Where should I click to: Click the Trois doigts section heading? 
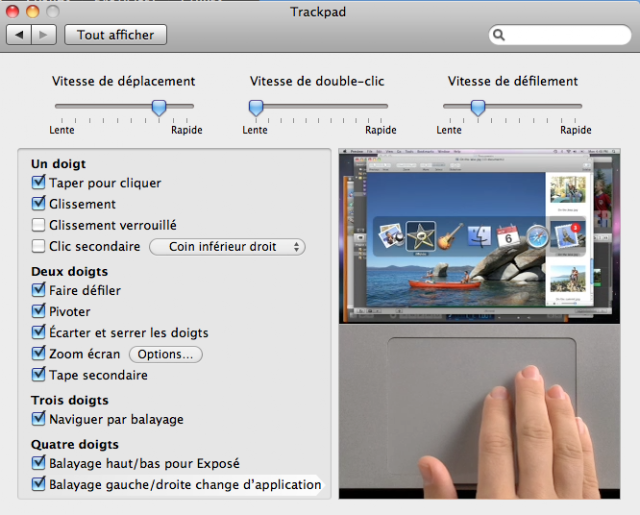coord(70,400)
